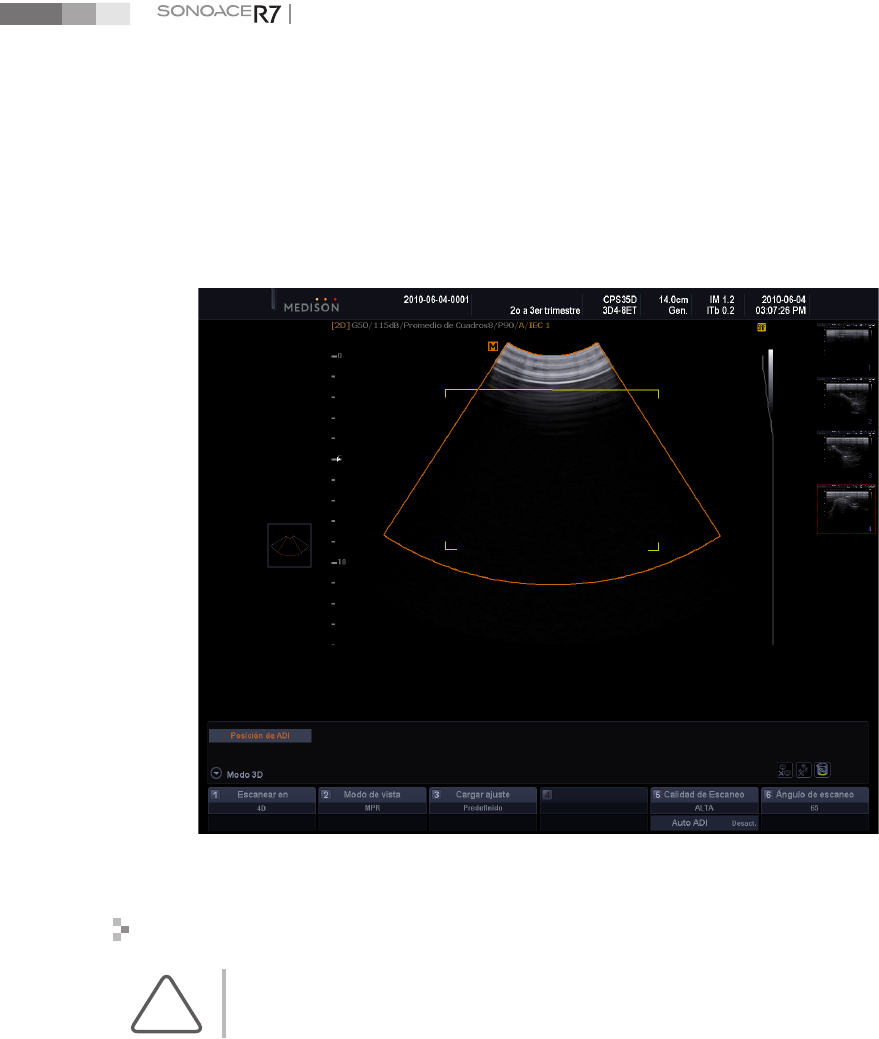Open thumbnail image 1 in clipboard

pyautogui.click(x=847, y=347)
